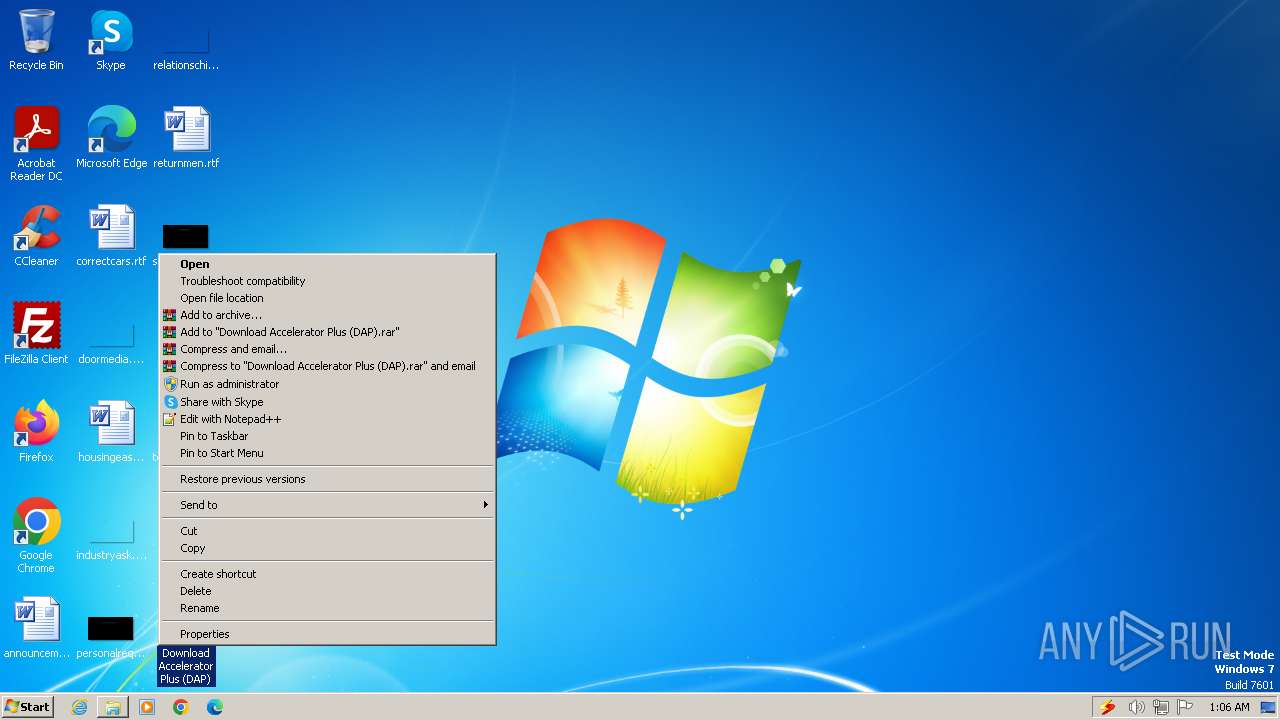
Task: Choose Restore previous versions
Action: click(328, 479)
